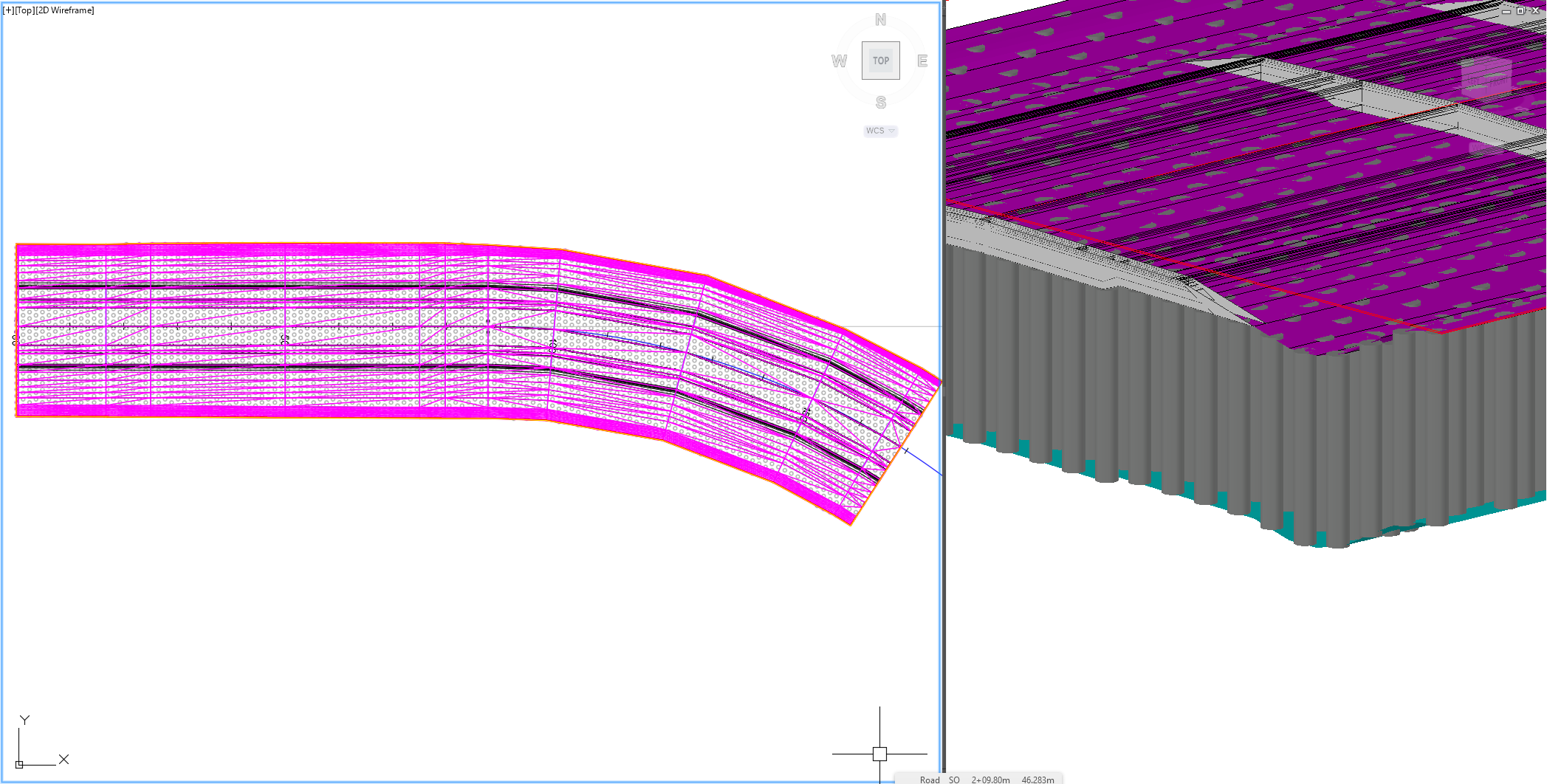Select South on the ViewCube compass

[879, 100]
